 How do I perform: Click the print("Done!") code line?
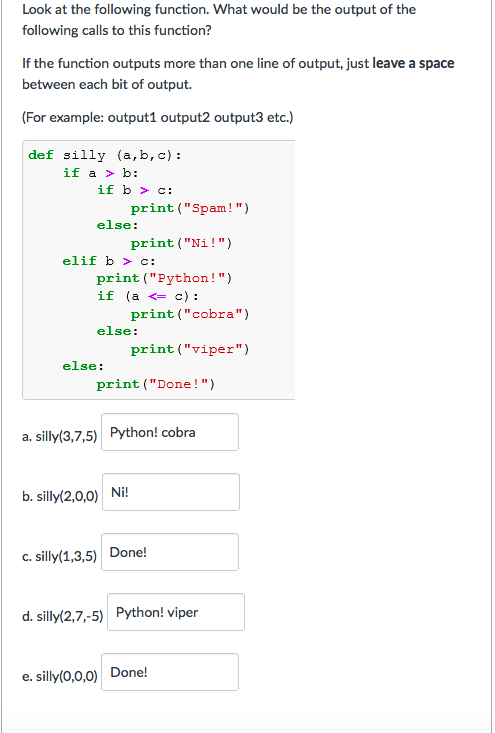tap(156, 384)
